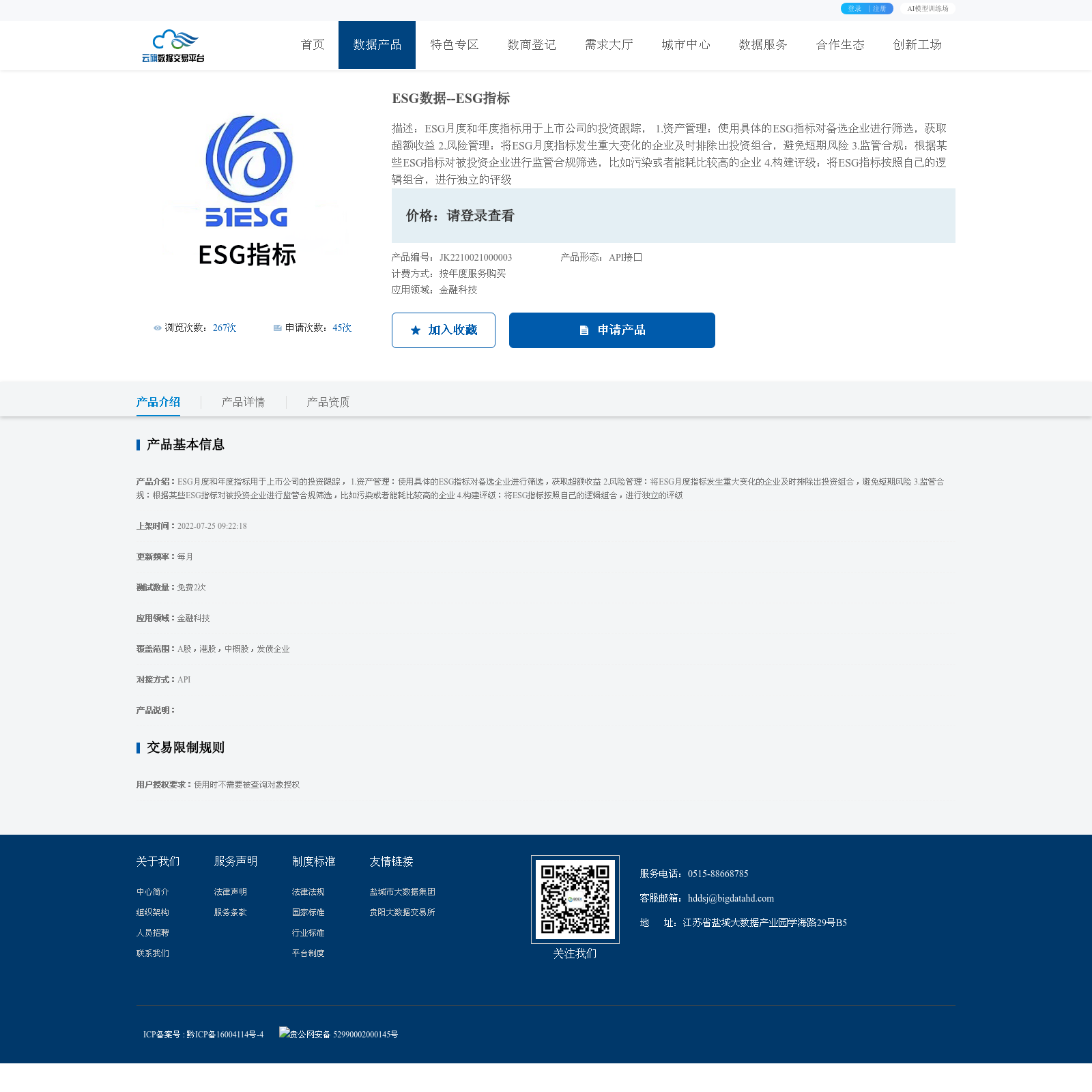
Task: Click the phone number 0515-88668785
Action: pos(718,874)
